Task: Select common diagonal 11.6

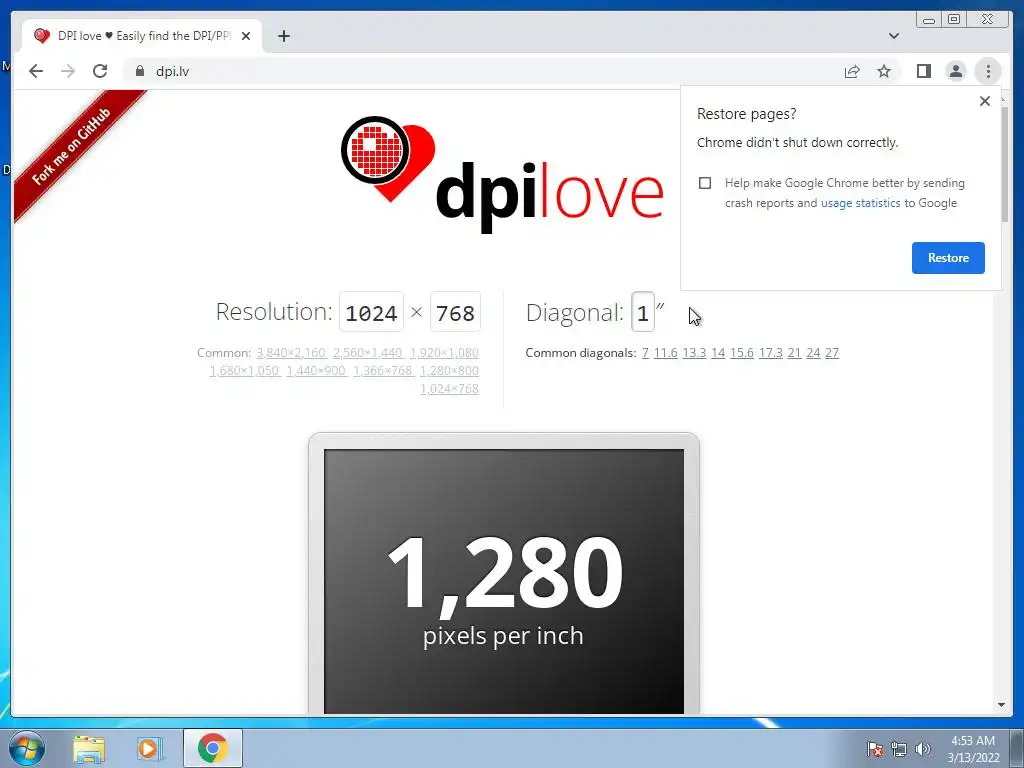Action: (665, 353)
